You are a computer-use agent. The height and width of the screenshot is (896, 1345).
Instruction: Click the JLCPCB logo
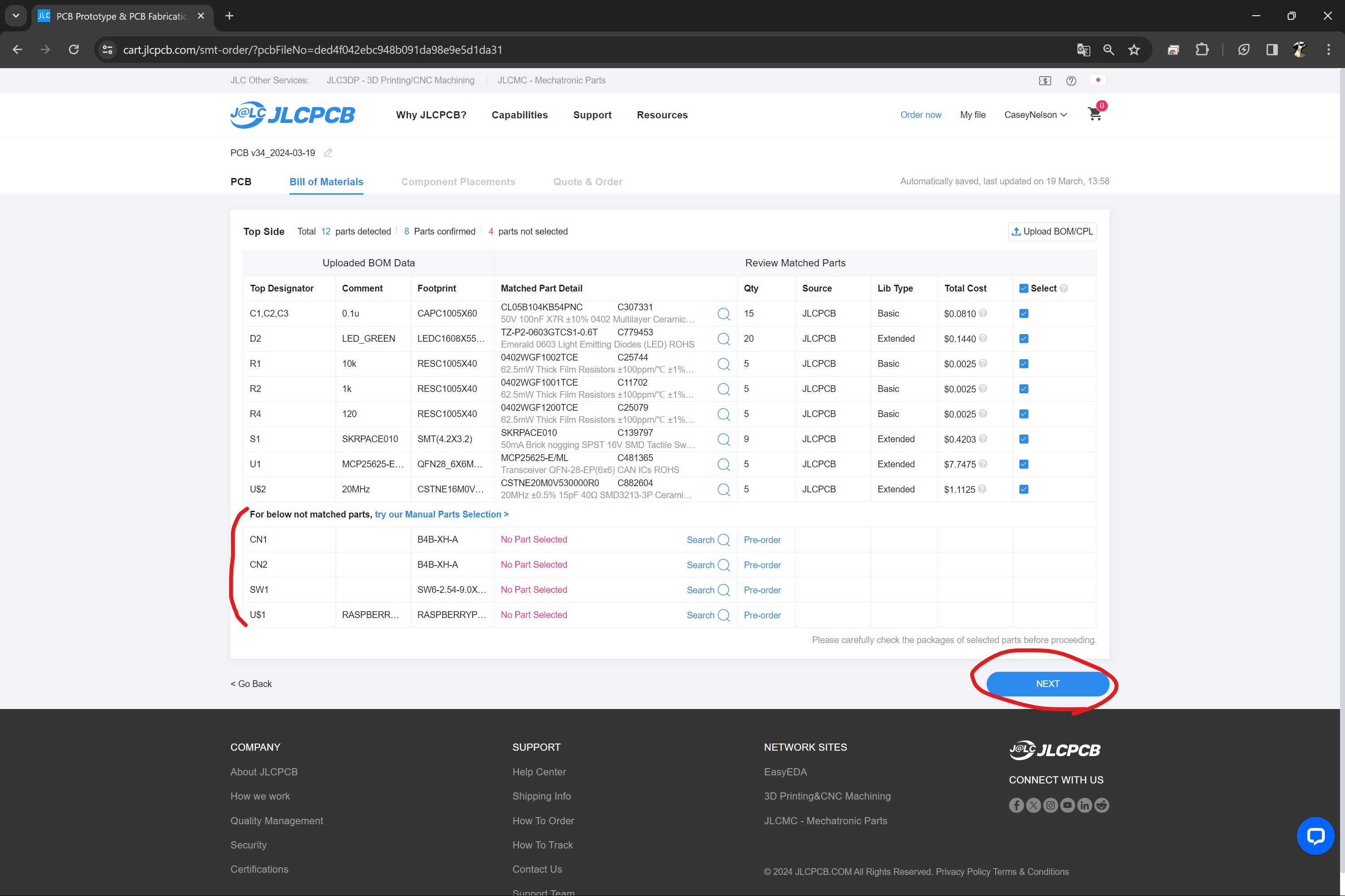point(292,115)
